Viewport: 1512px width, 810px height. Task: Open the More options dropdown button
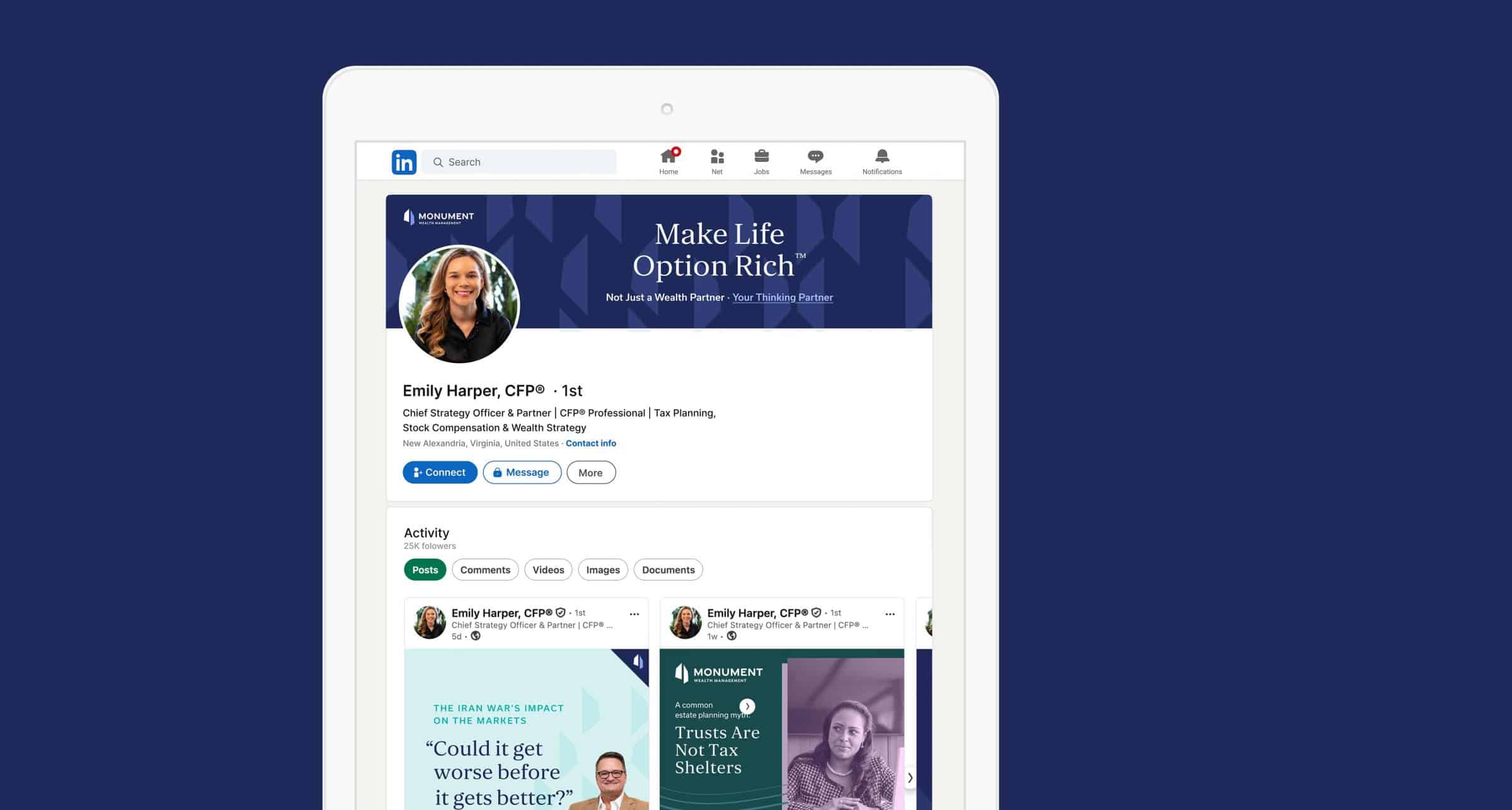(591, 472)
